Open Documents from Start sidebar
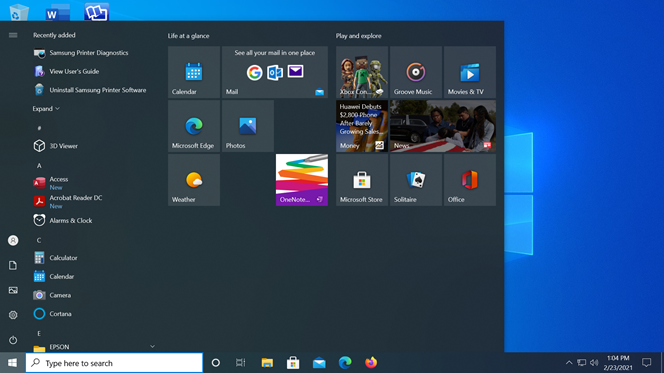The width and height of the screenshot is (664, 373). [x=13, y=265]
